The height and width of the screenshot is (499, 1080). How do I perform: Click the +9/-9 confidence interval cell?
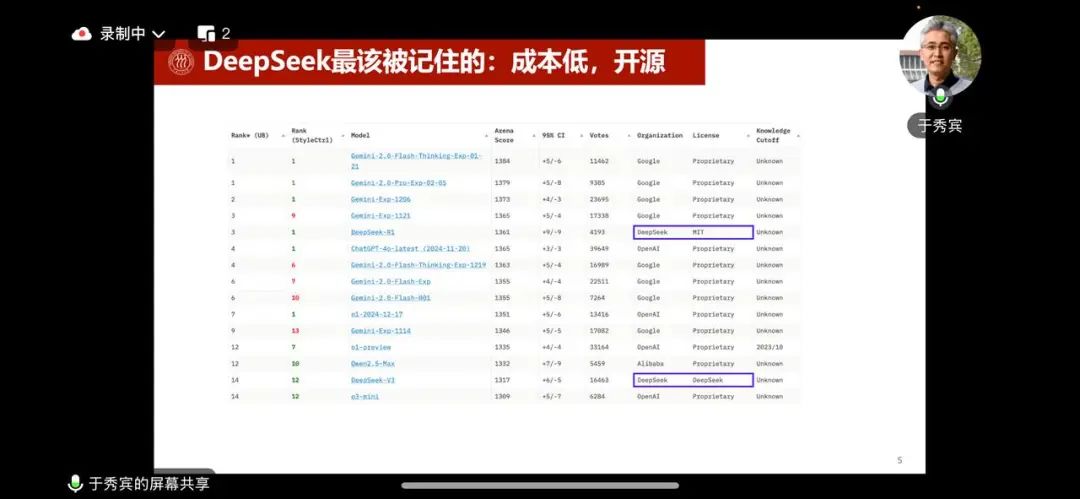552,232
